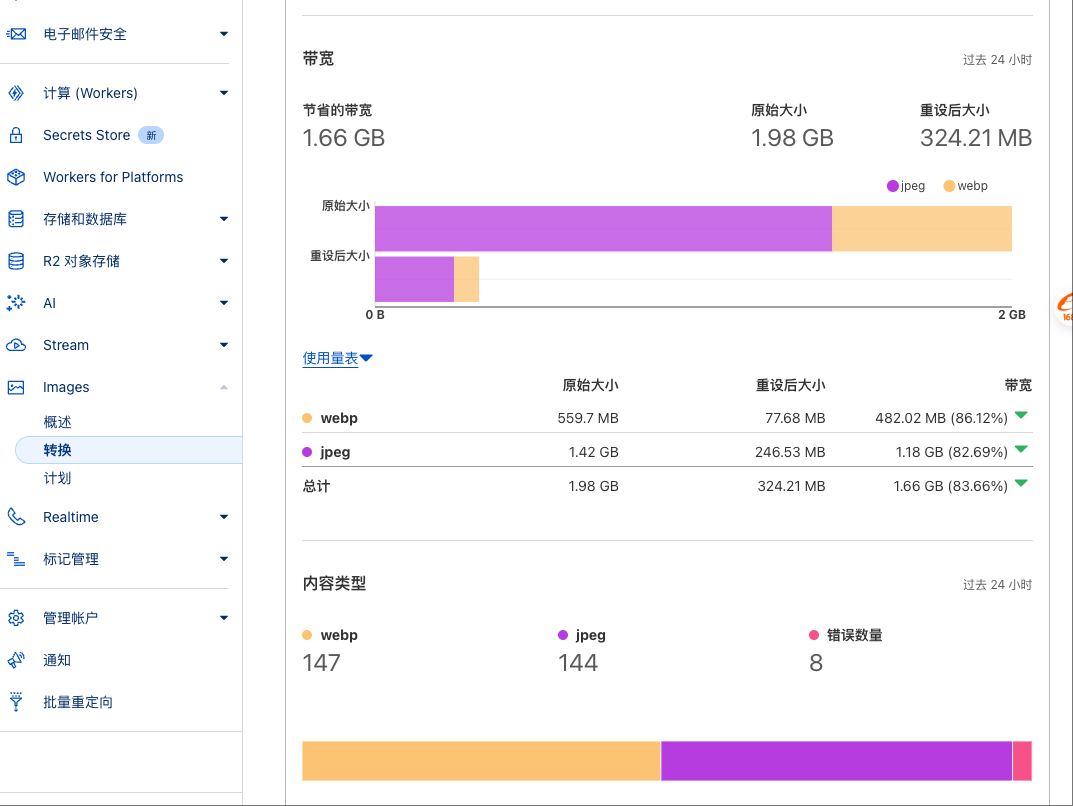The height and width of the screenshot is (806, 1073).
Task: Click the 246.53 MB cell in jpeg row
Action: pyautogui.click(x=790, y=452)
